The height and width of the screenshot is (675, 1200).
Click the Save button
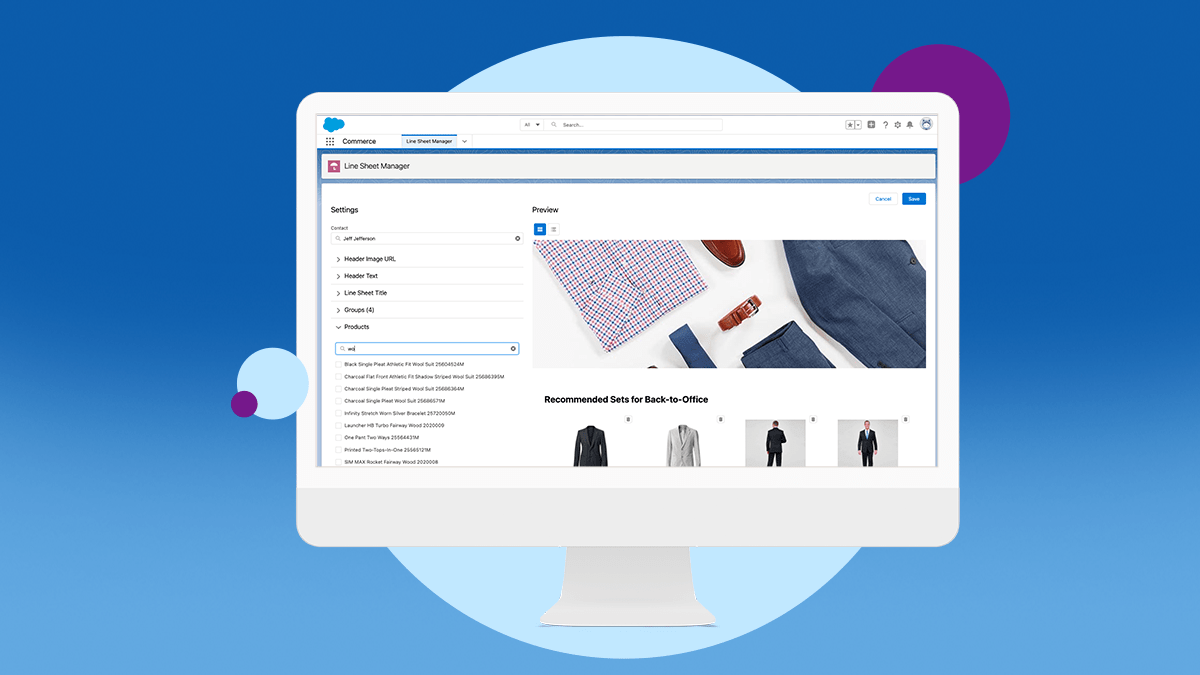pos(913,198)
